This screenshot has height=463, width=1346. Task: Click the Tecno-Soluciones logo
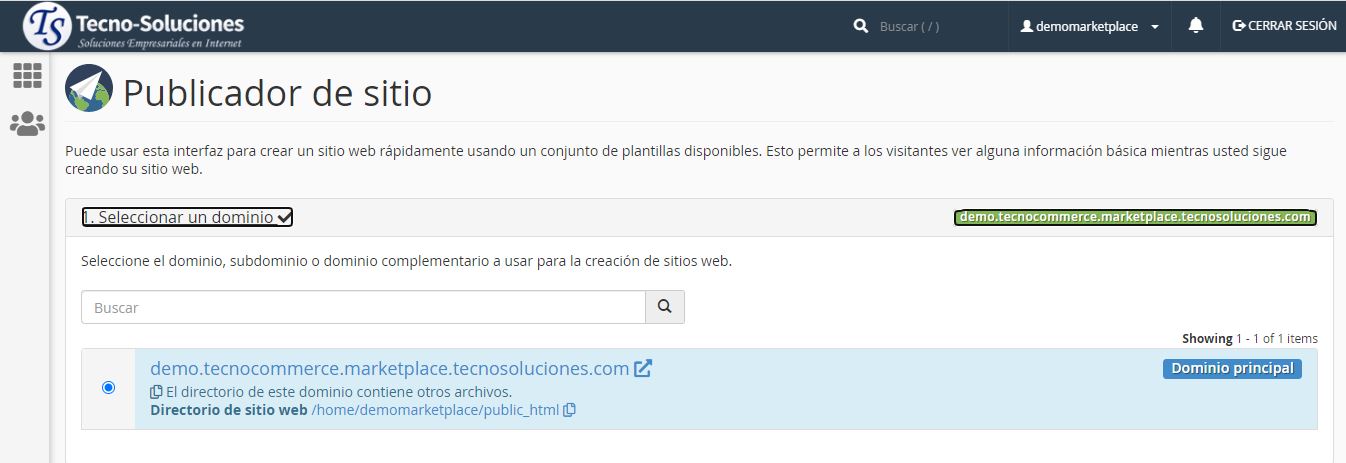click(x=134, y=26)
